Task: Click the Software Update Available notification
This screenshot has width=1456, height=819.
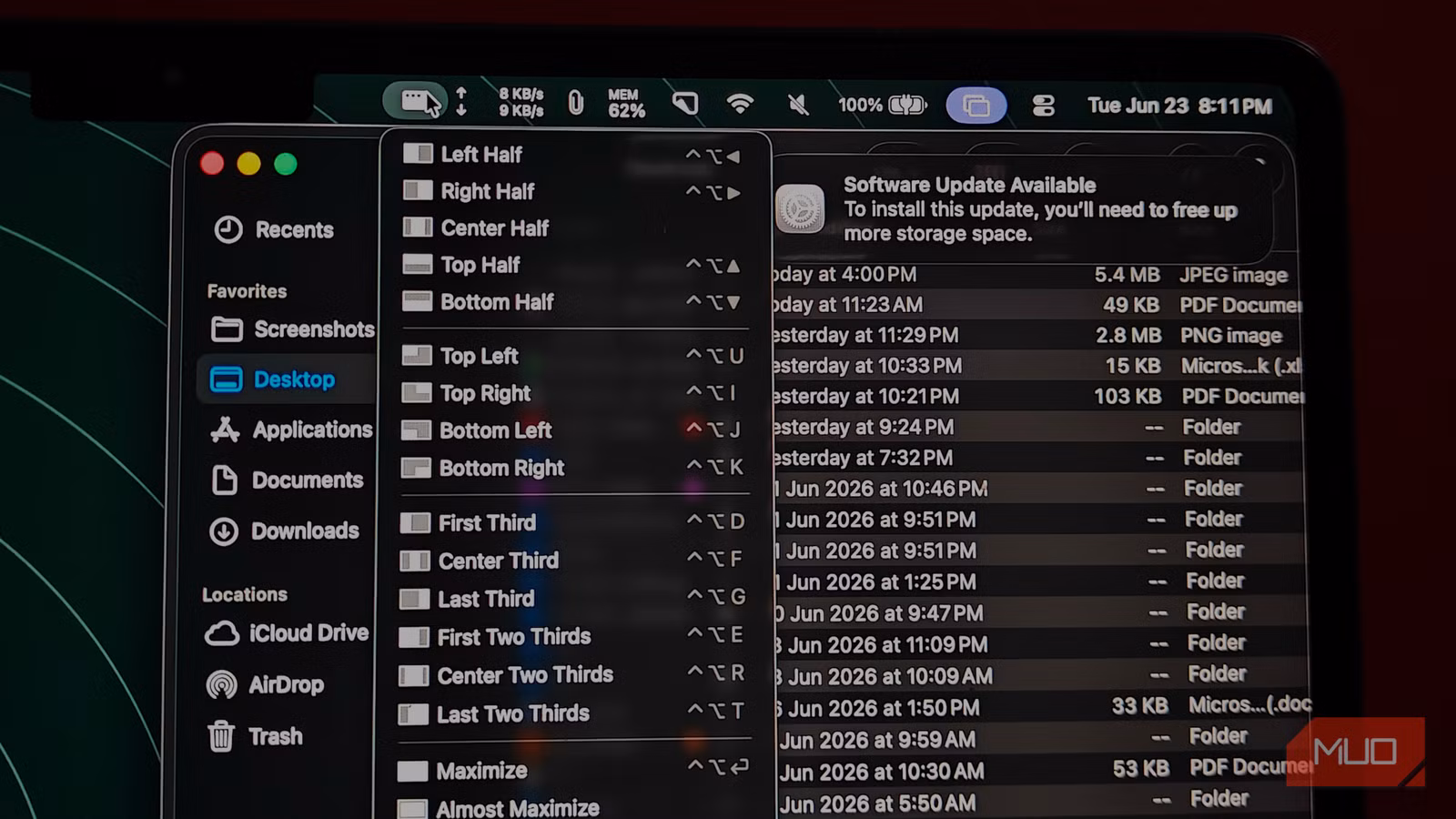Action: point(1022,208)
